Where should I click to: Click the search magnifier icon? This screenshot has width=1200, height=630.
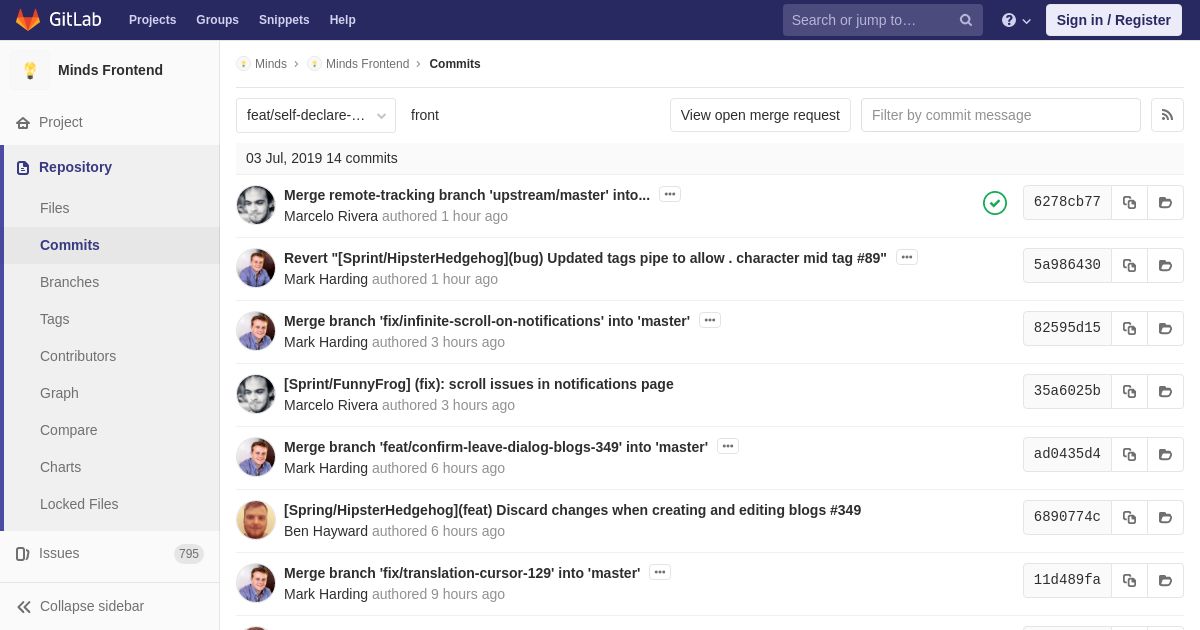tap(966, 20)
